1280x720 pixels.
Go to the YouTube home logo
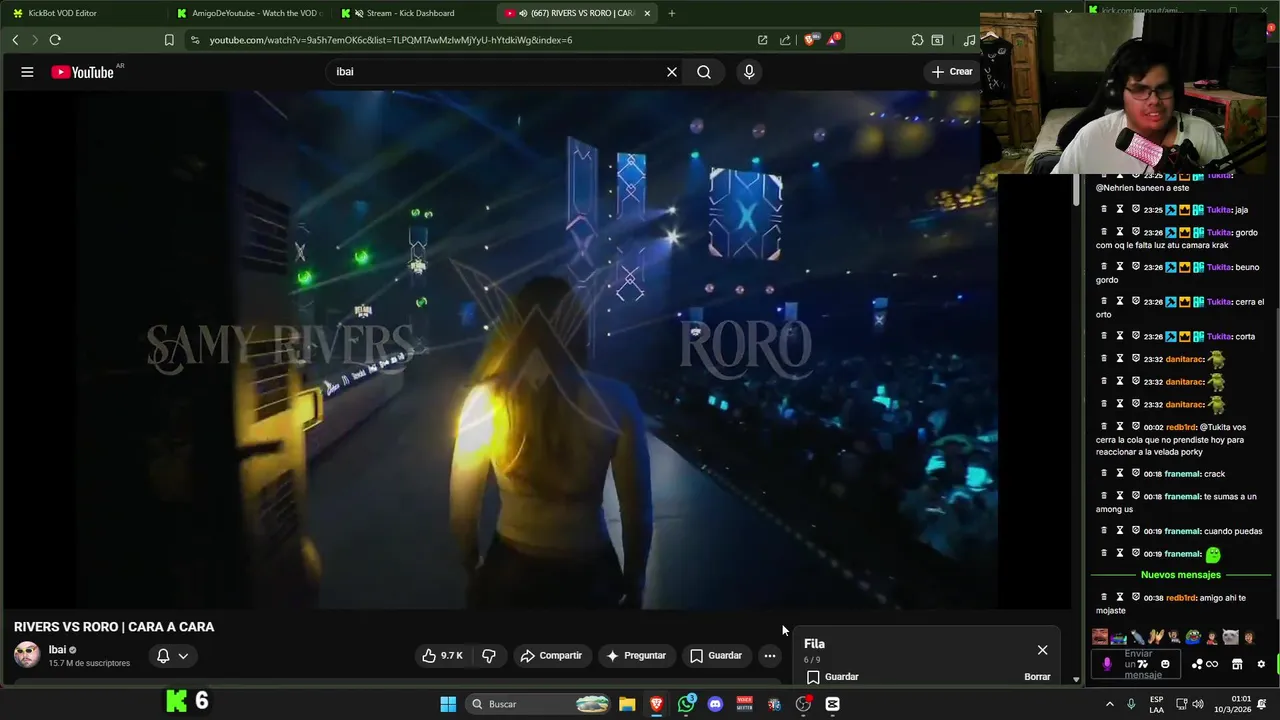pyautogui.click(x=82, y=72)
